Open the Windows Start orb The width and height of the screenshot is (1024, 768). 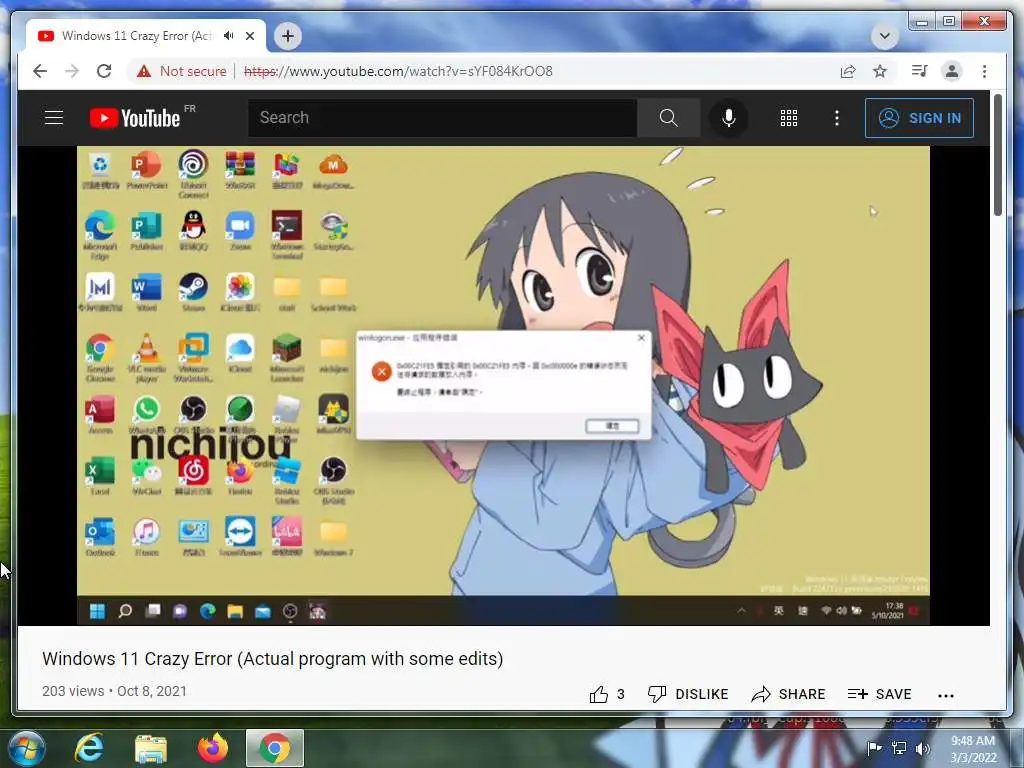(27, 748)
